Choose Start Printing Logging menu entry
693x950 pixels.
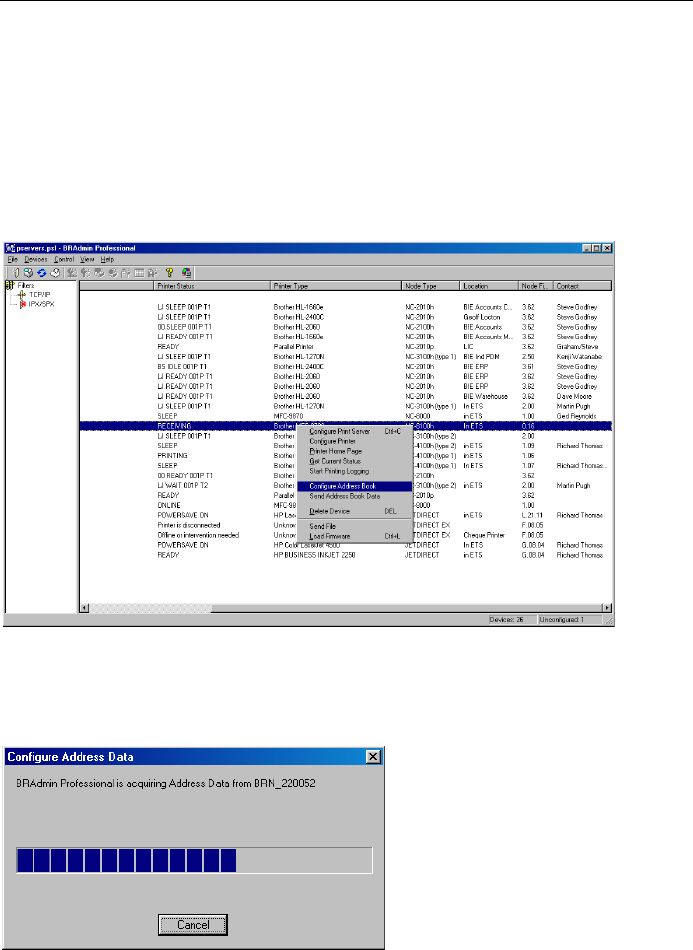pyautogui.click(x=355, y=471)
